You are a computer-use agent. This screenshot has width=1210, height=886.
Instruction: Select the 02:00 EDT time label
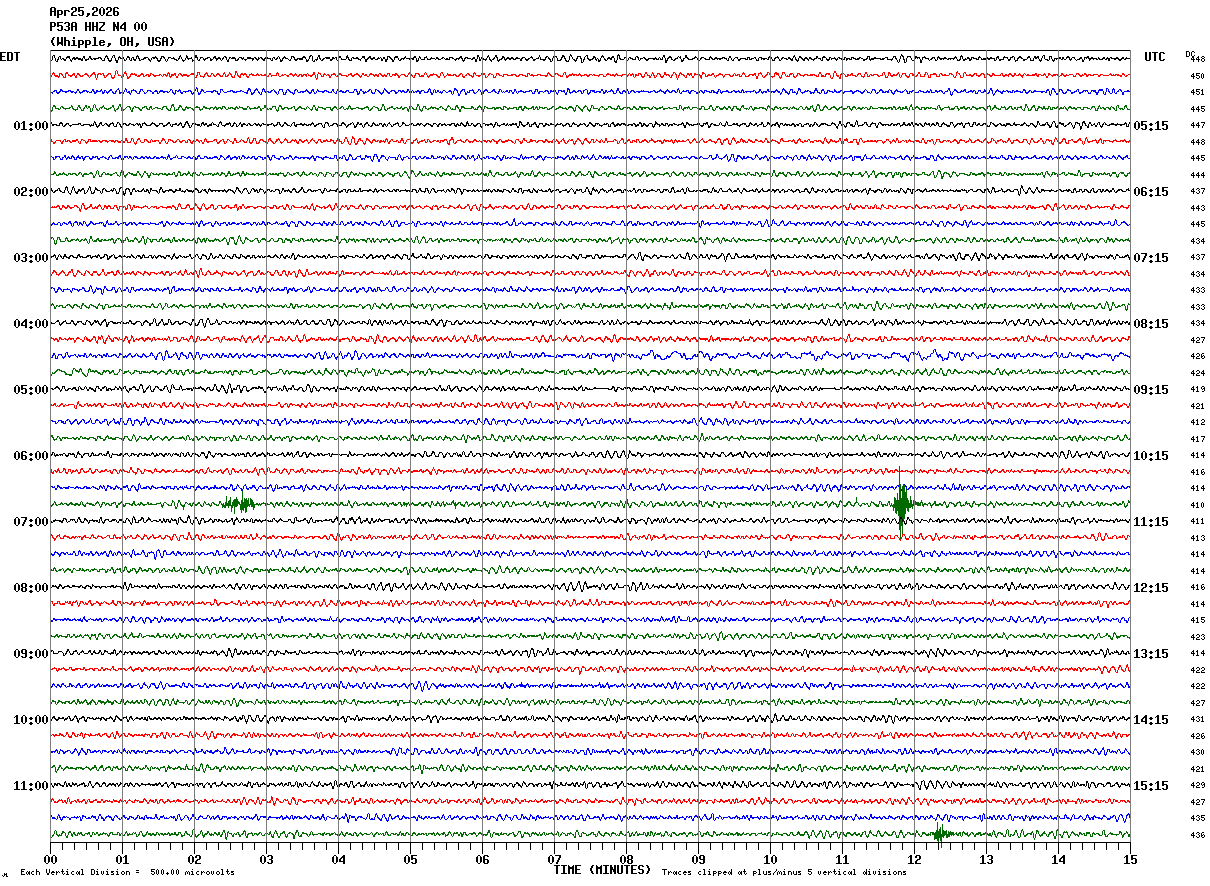click(x=31, y=192)
